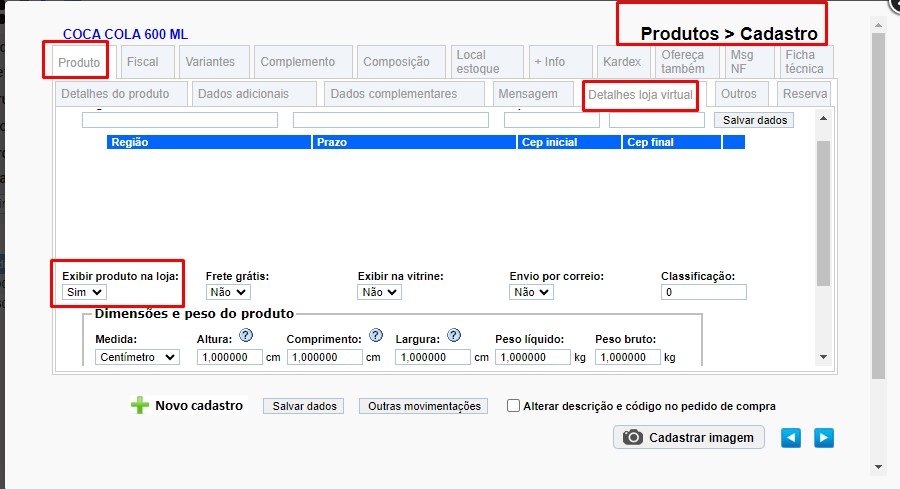Click the Altura help question-mark icon

[x=245, y=336]
